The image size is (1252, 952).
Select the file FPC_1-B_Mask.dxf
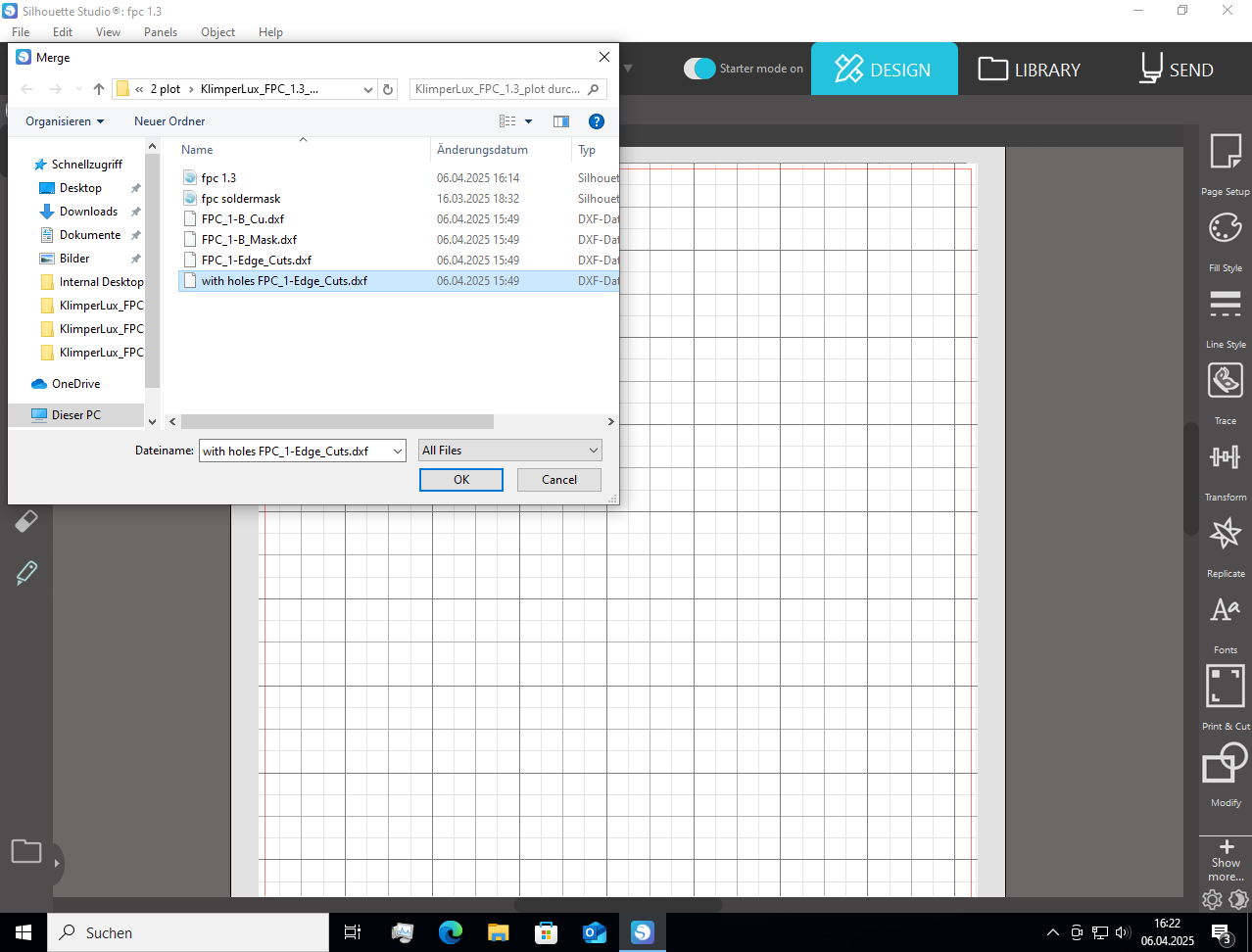tap(249, 240)
